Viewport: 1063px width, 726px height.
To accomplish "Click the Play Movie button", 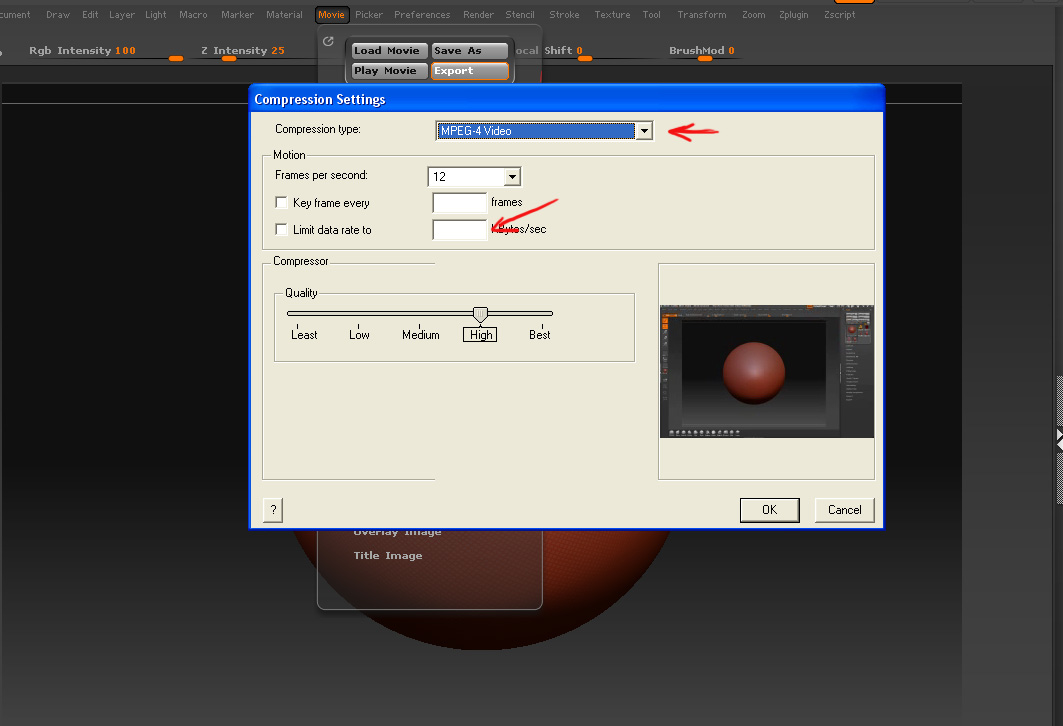I will coord(390,70).
